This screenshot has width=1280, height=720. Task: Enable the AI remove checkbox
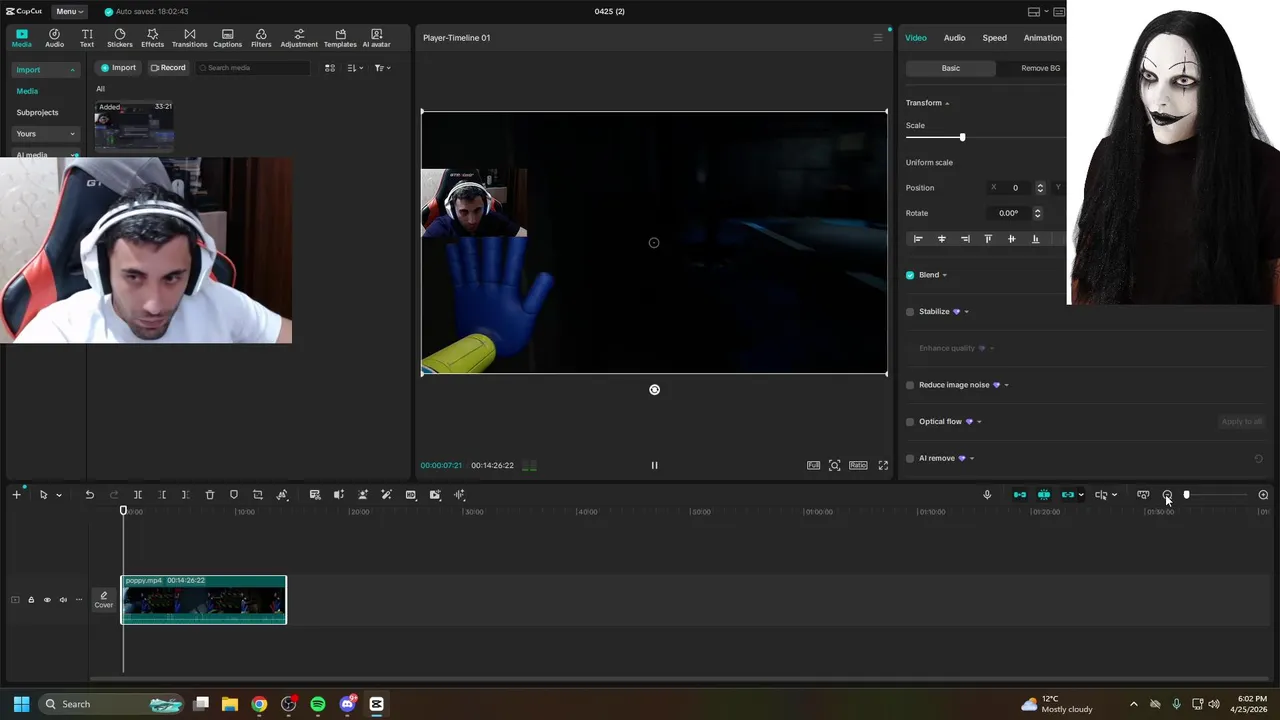(910, 458)
